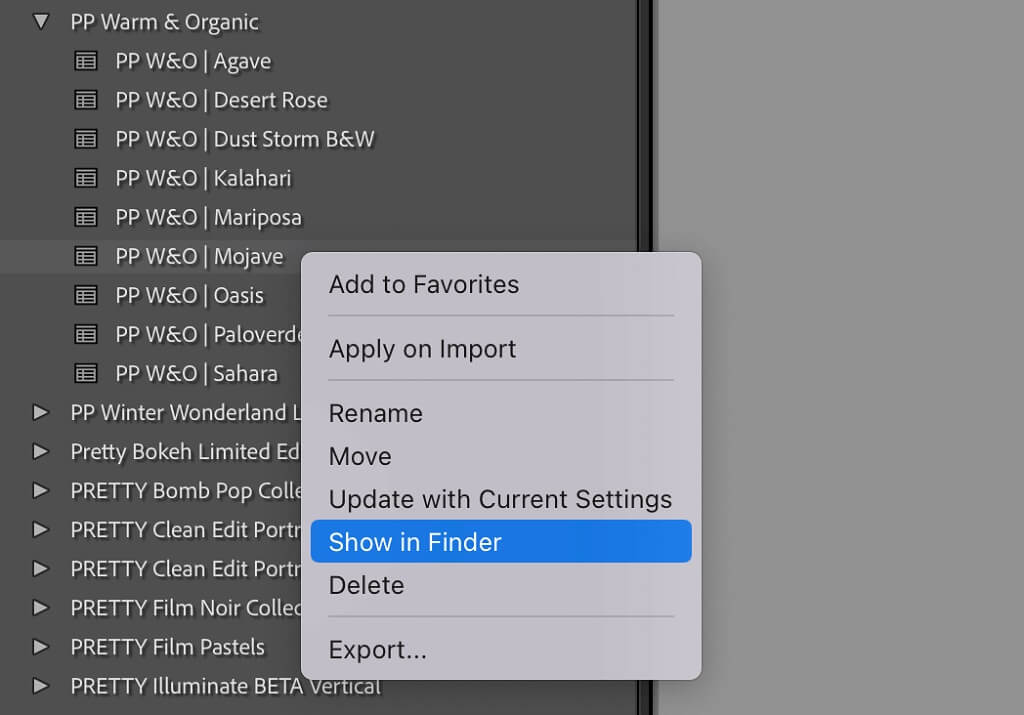1024x715 pixels.
Task: Select the icon next to PP W&O | Oasis
Action: 86,295
